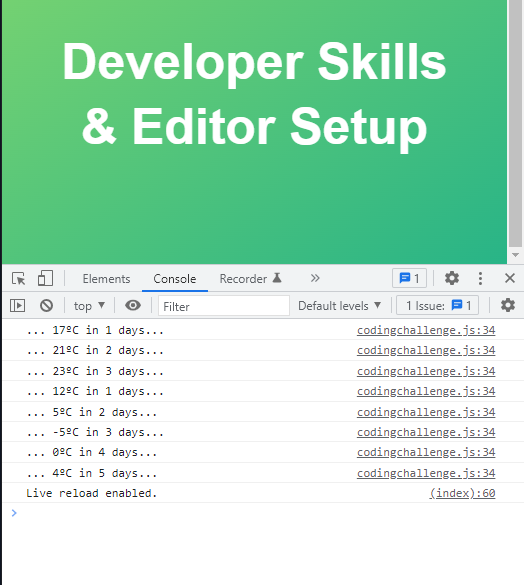The height and width of the screenshot is (585, 524).
Task: Open the top JavaScript context dropdown
Action: point(90,306)
